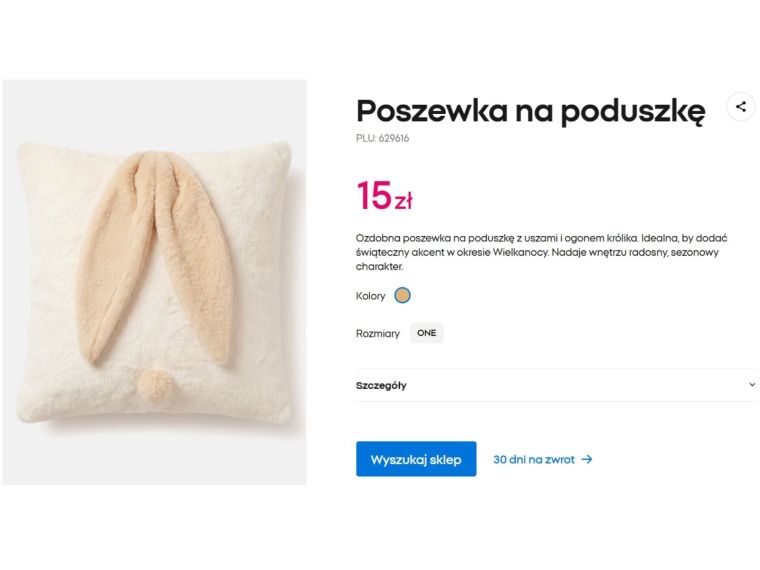
Task: Click the zł currency symbol in price
Action: pyautogui.click(x=403, y=201)
